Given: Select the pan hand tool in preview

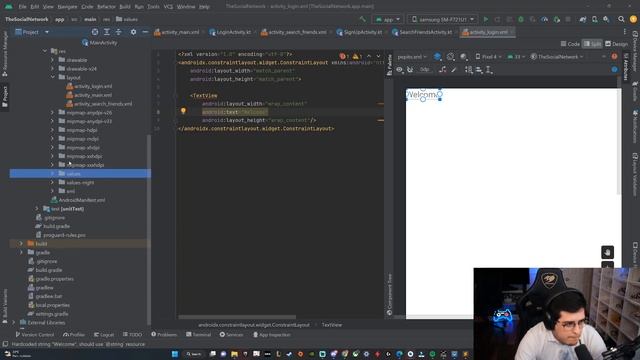Looking at the screenshot, I should coord(607,252).
